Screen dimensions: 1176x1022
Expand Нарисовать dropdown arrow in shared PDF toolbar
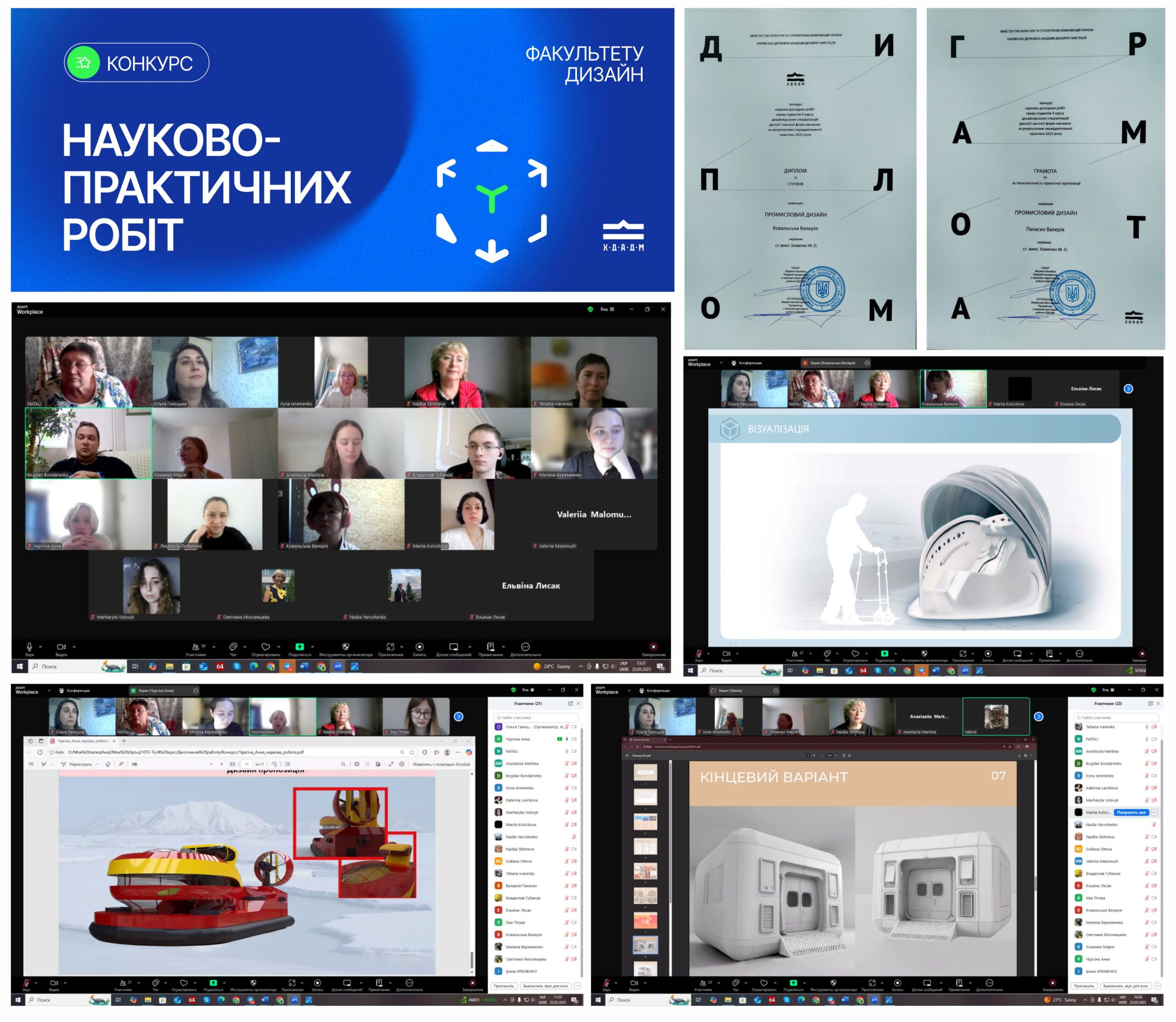(x=97, y=764)
